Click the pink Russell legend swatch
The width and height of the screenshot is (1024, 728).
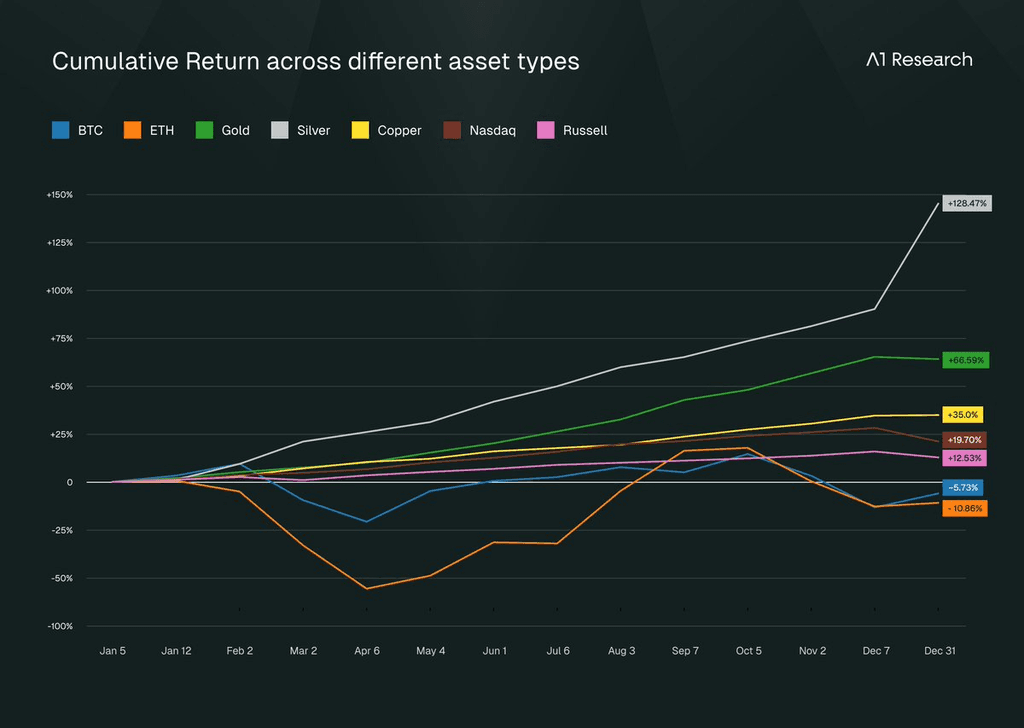(x=545, y=130)
